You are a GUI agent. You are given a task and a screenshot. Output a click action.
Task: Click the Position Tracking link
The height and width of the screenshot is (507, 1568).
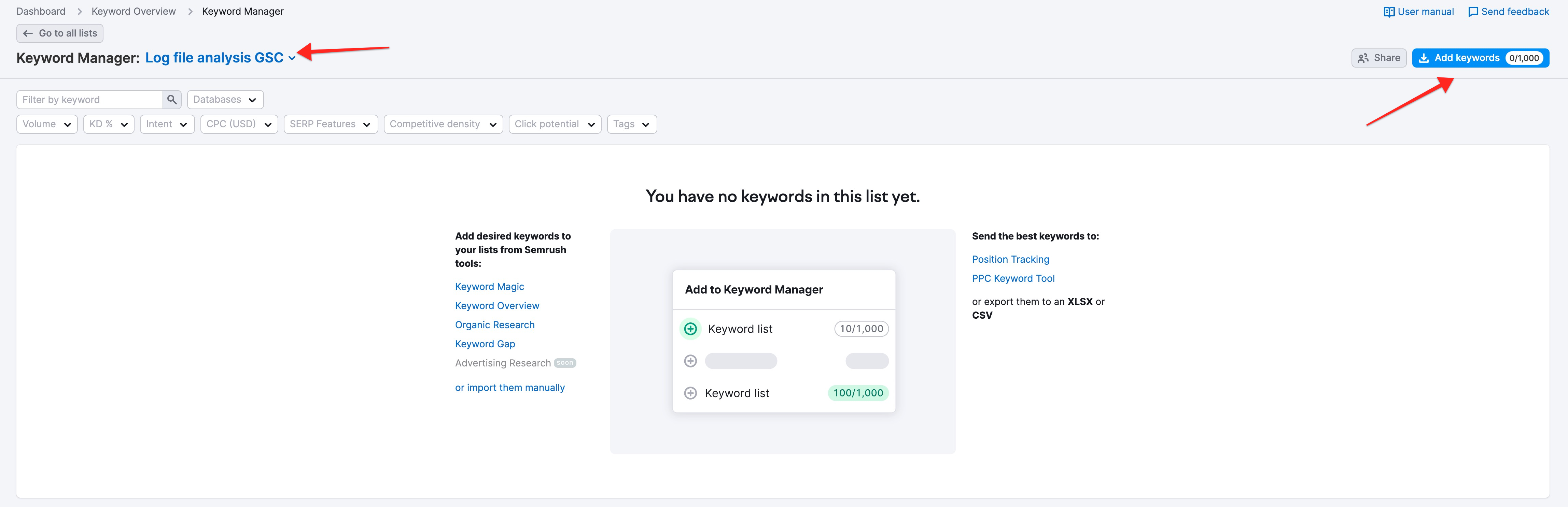pos(1010,260)
